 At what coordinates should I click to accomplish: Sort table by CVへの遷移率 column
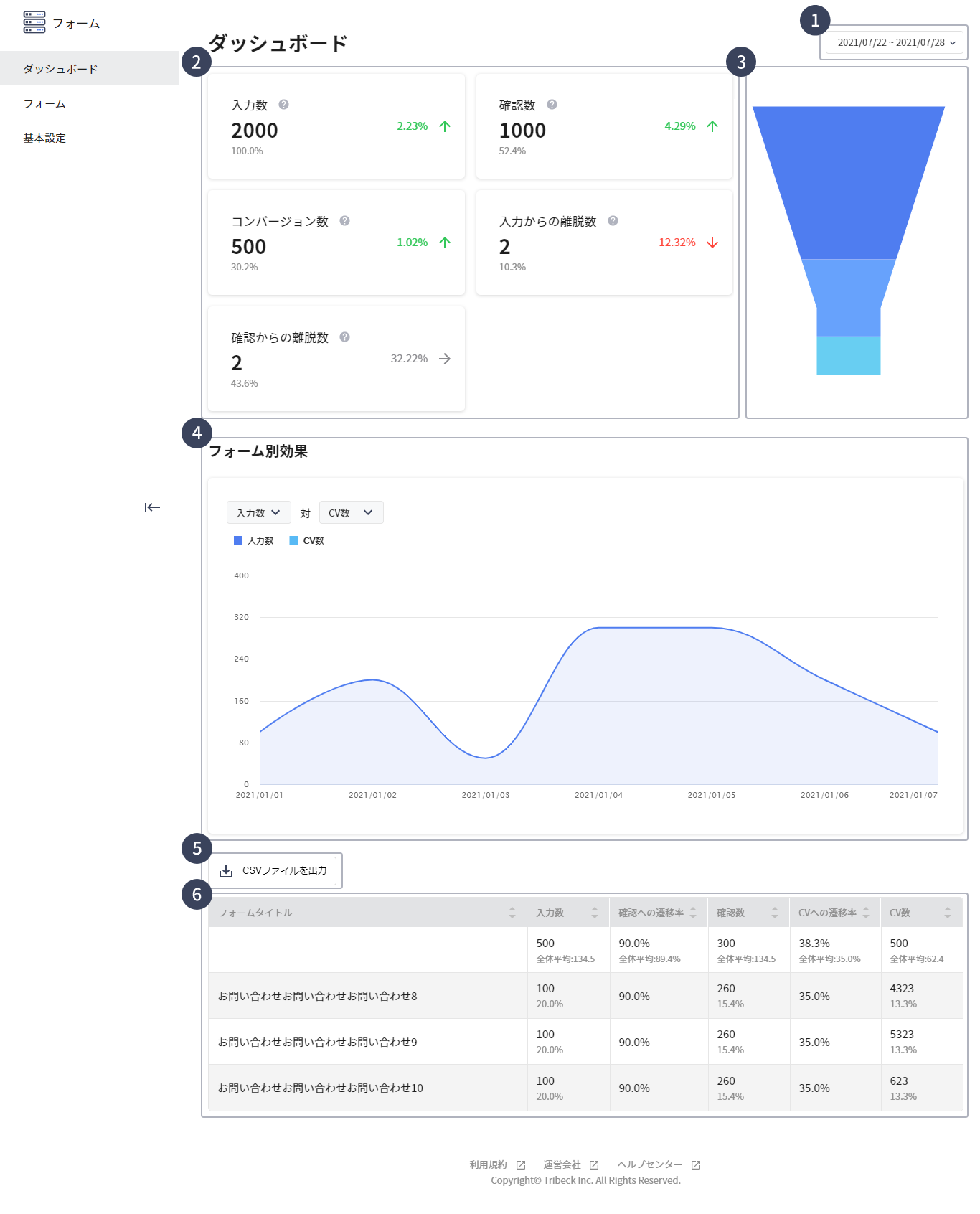(x=866, y=913)
